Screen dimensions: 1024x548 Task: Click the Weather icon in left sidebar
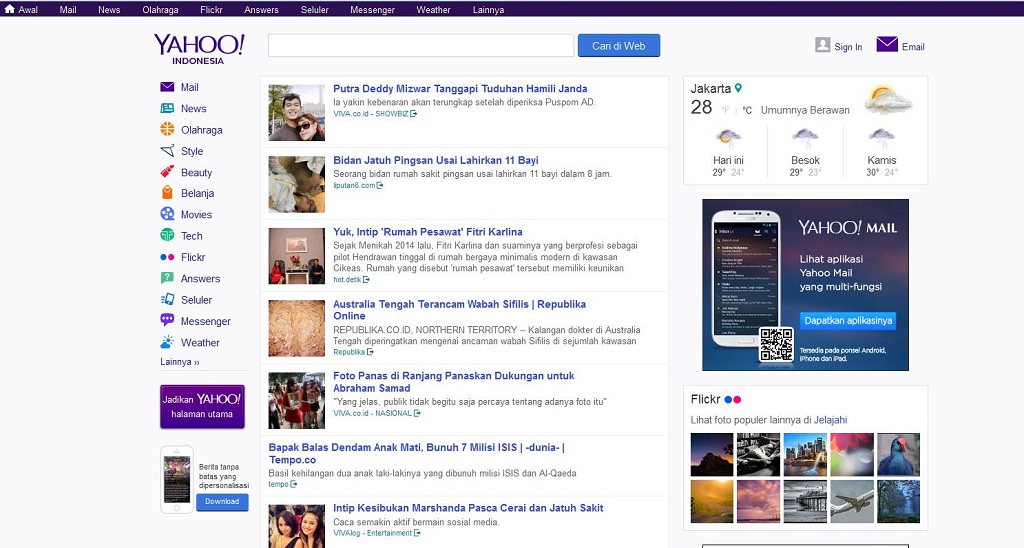[x=167, y=342]
